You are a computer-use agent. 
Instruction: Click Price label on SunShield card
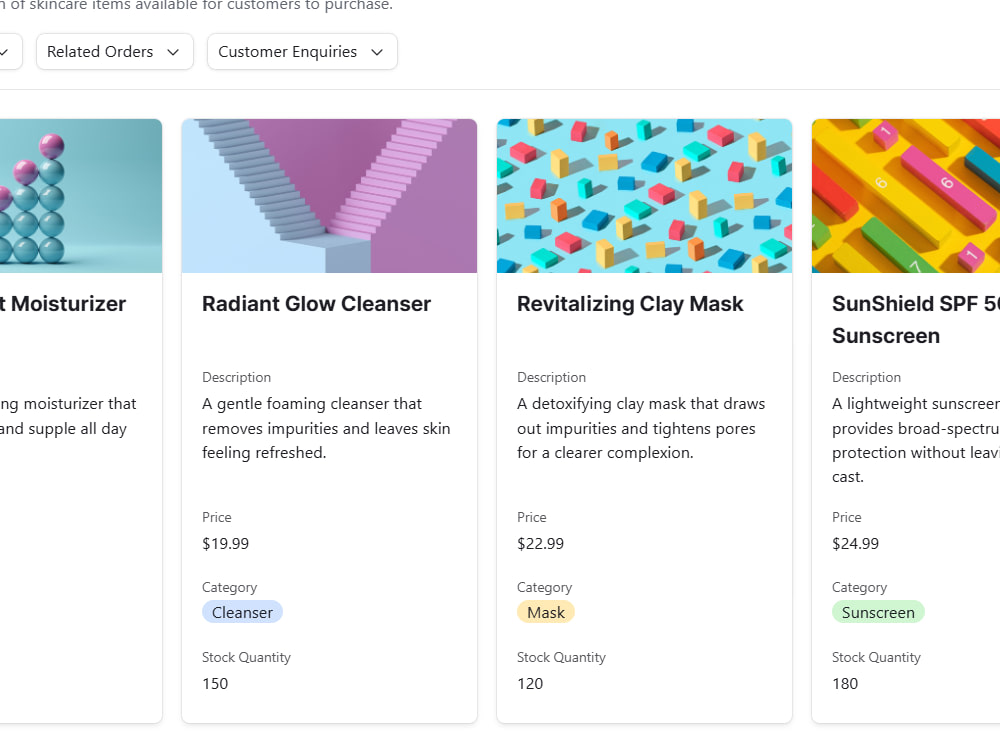[x=847, y=517]
